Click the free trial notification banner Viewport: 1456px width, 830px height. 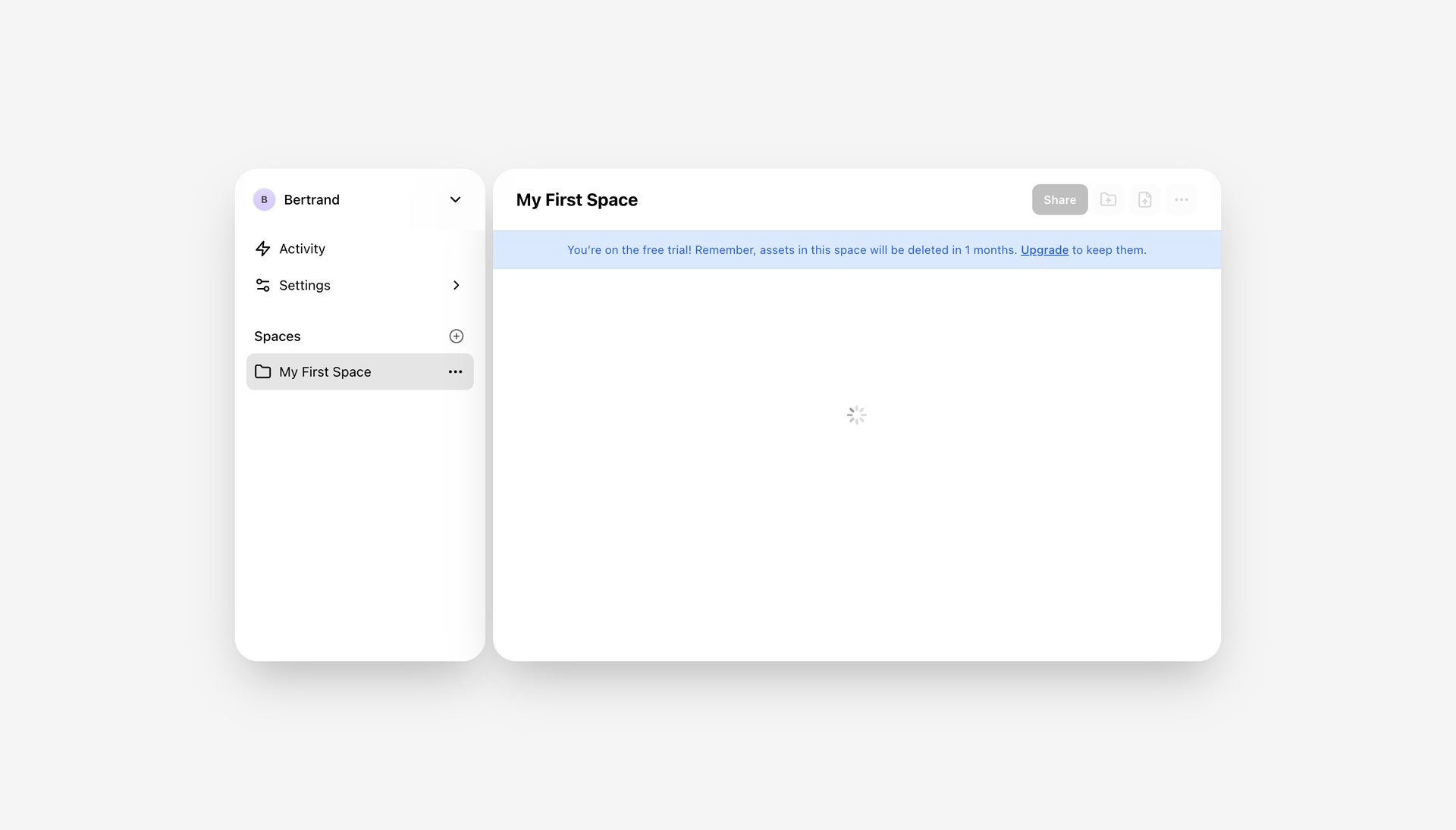(857, 249)
